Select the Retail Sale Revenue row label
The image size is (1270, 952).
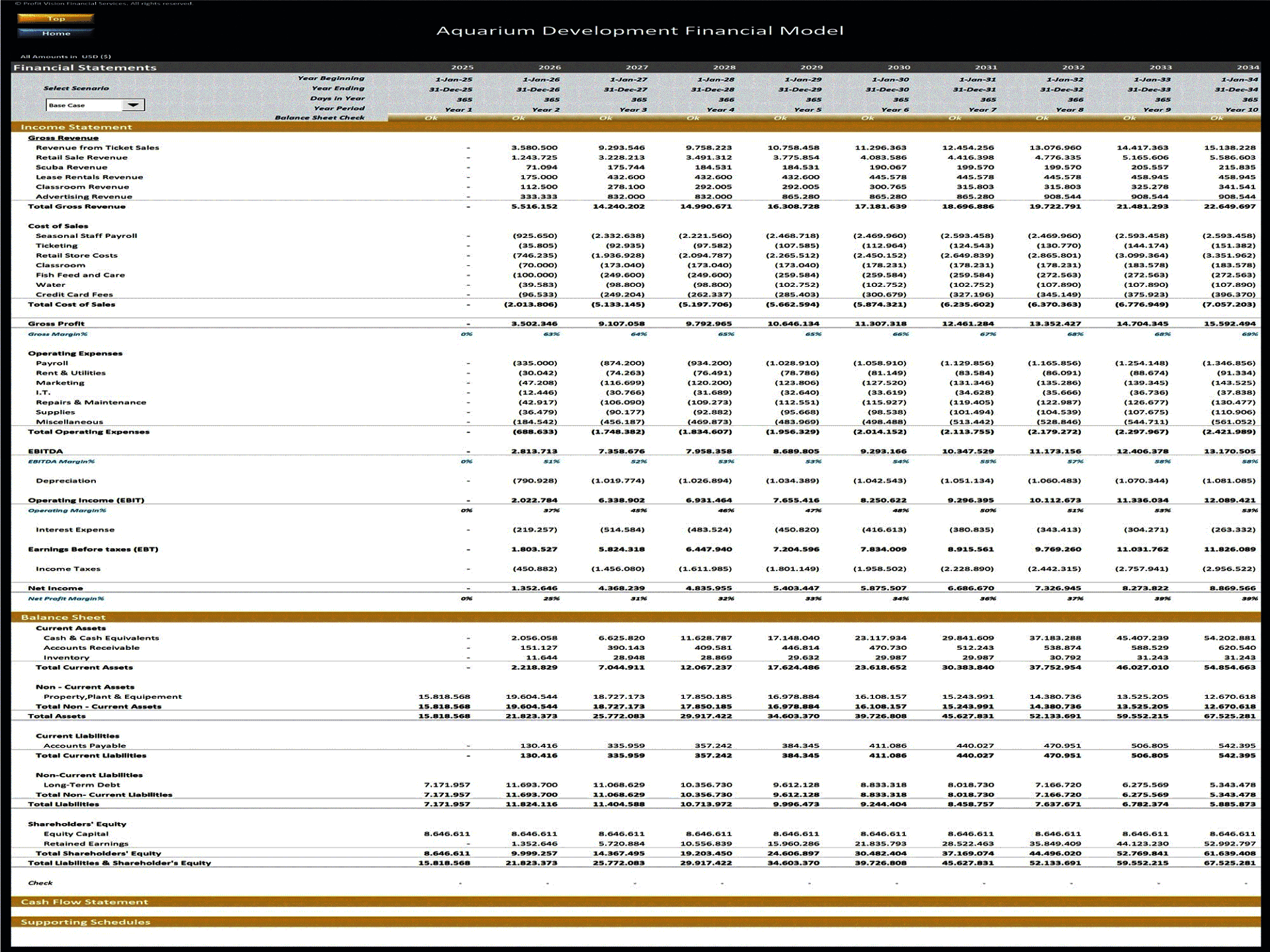tap(81, 158)
